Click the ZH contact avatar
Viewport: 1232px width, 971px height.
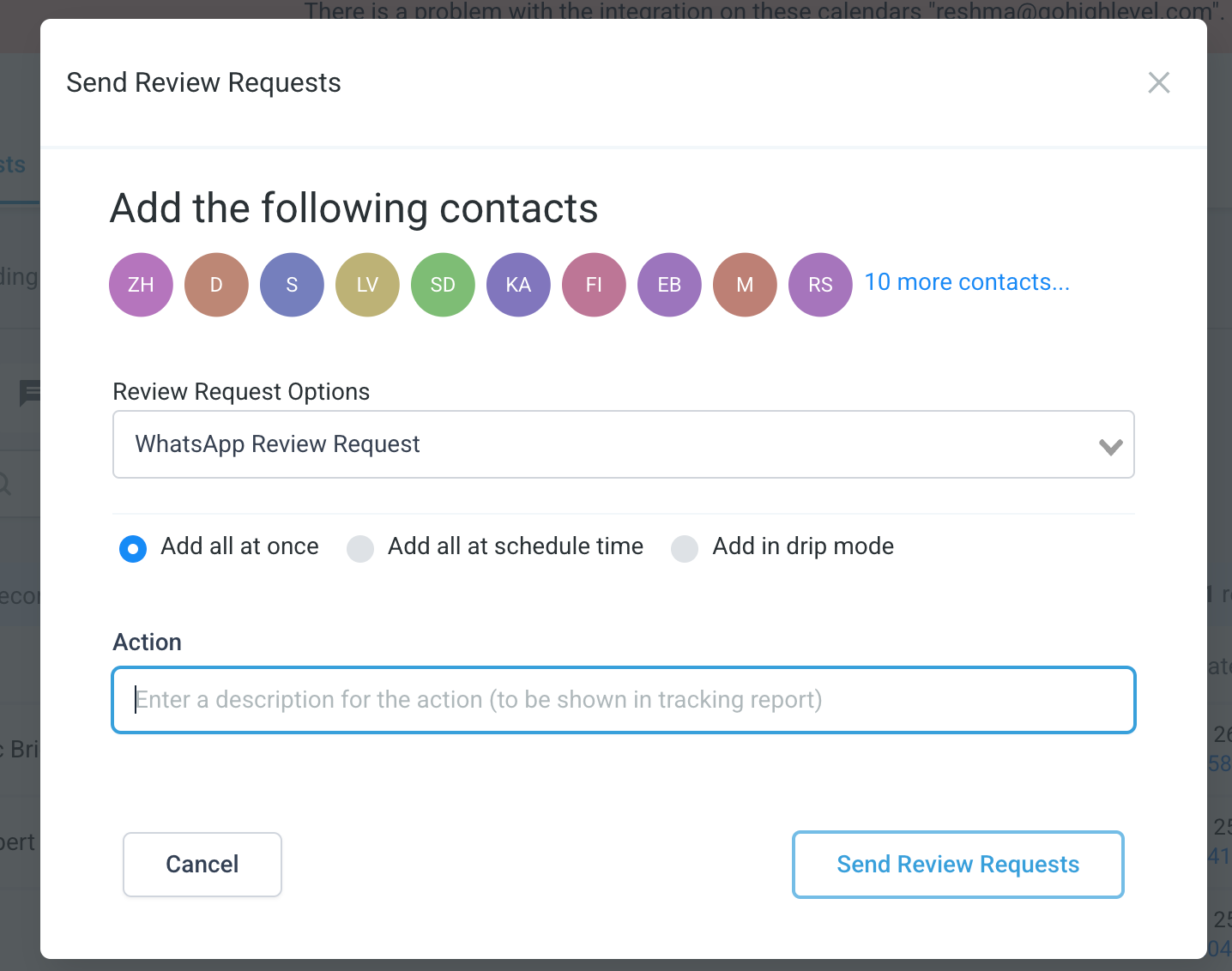pyautogui.click(x=141, y=285)
